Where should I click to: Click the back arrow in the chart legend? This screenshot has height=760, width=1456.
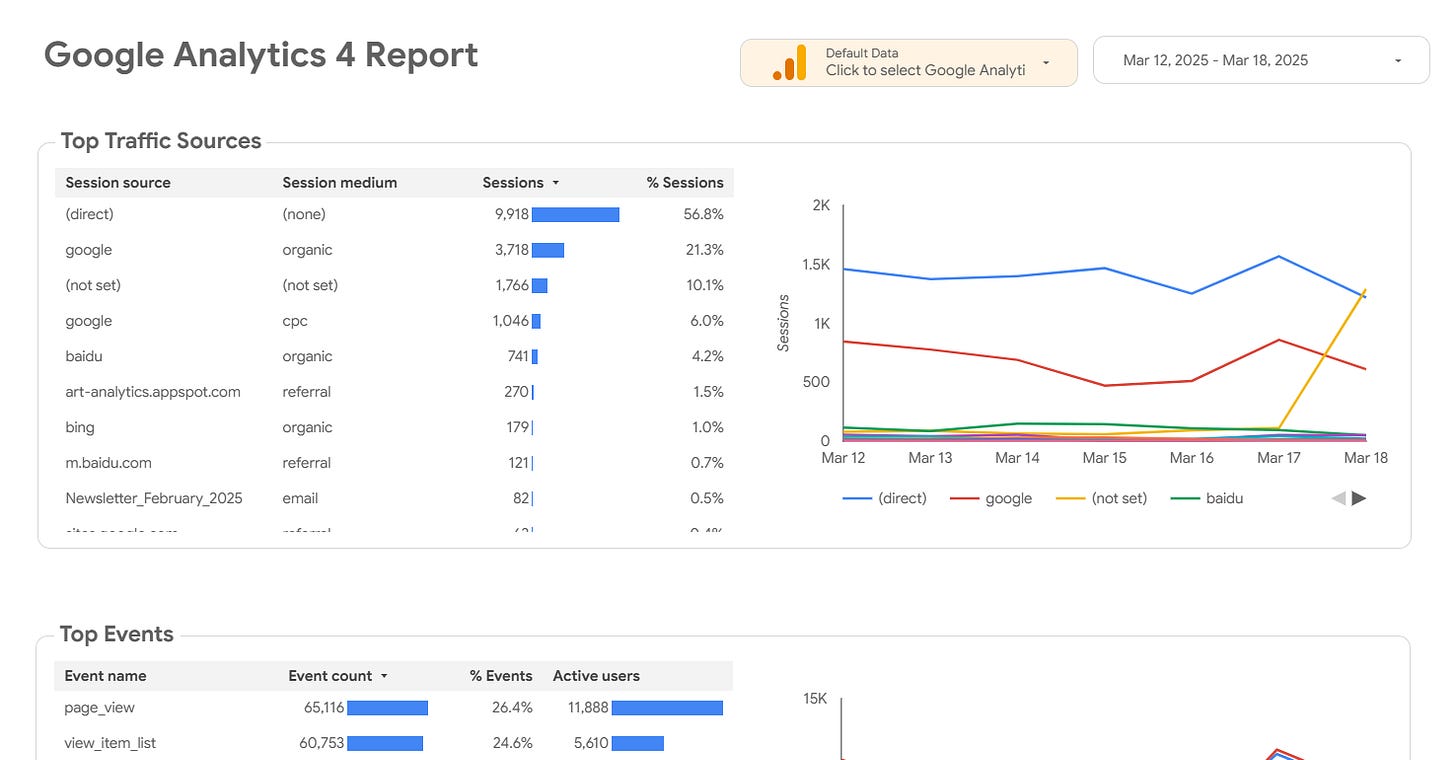click(1337, 497)
